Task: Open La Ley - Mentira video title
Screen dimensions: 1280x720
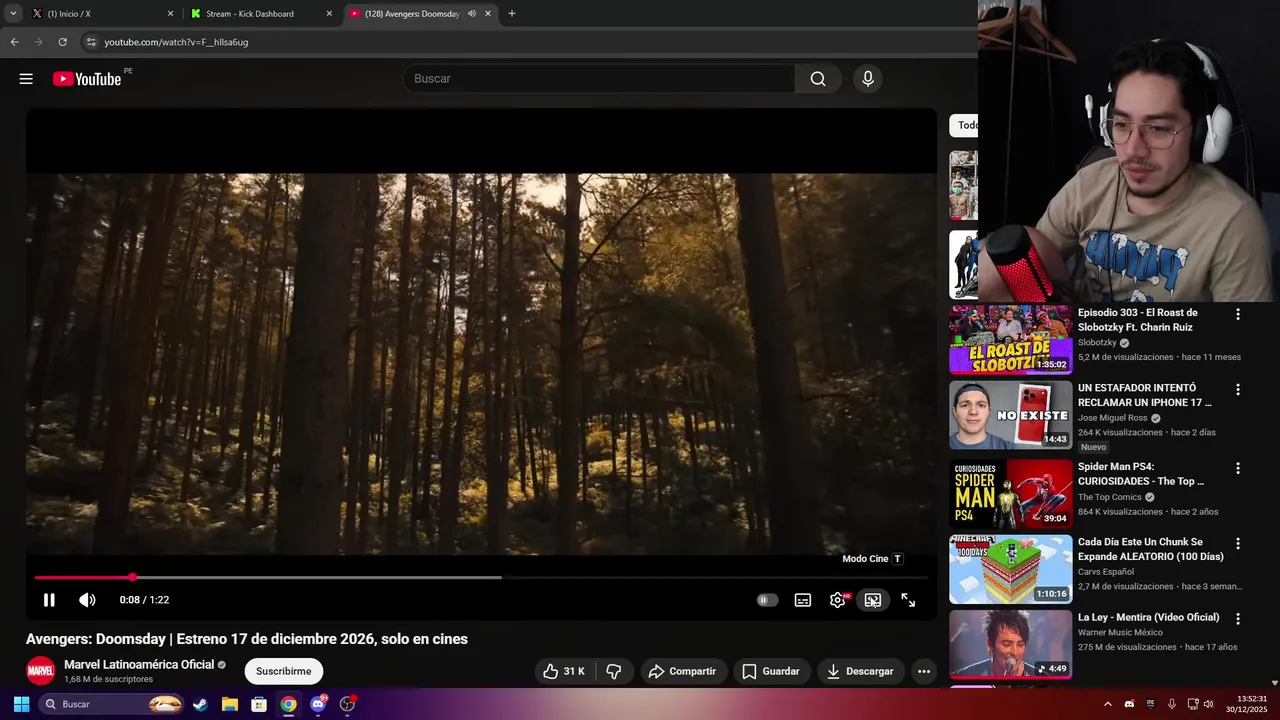Action: pos(1149,617)
